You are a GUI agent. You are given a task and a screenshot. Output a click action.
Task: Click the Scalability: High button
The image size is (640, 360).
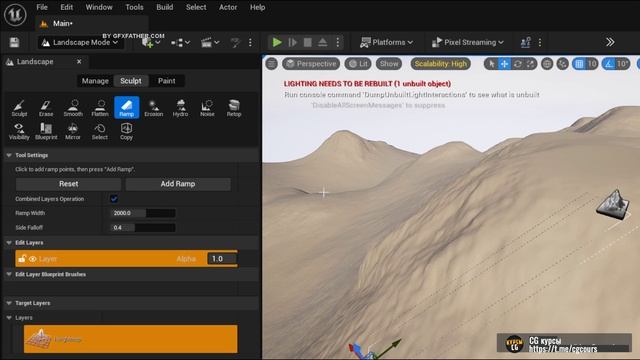click(440, 64)
